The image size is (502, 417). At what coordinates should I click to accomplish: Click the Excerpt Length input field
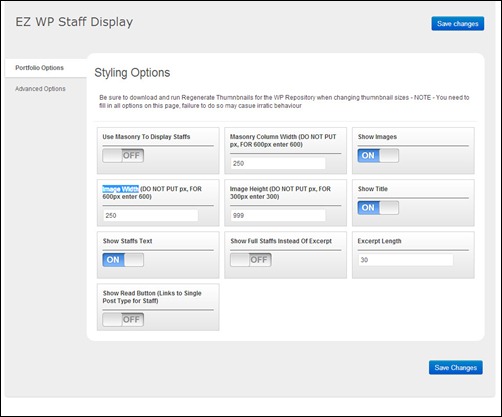tap(406, 260)
